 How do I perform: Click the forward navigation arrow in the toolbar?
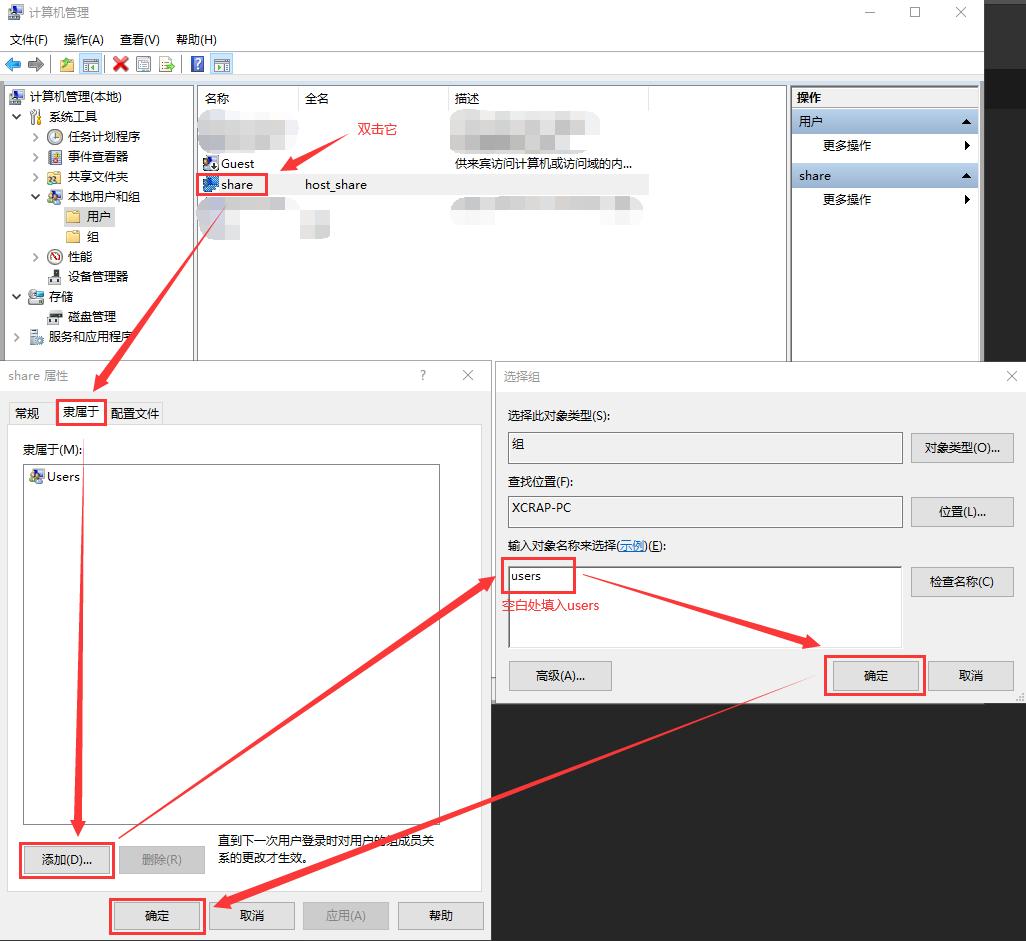point(35,63)
